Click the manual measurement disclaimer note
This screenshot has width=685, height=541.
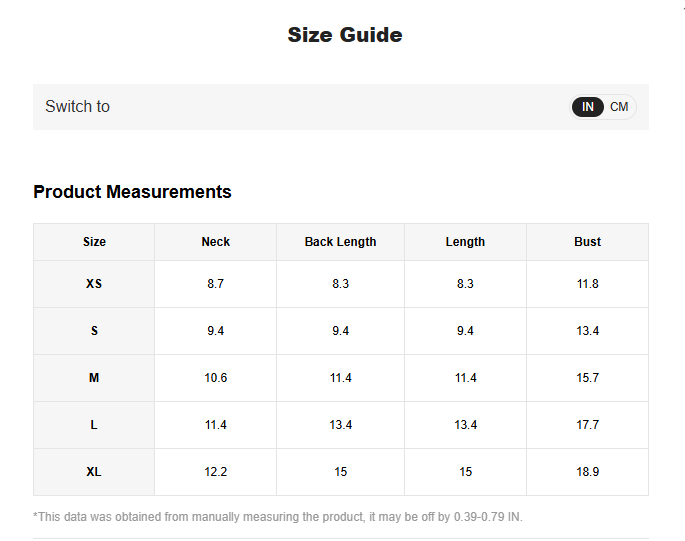pyautogui.click(x=278, y=517)
